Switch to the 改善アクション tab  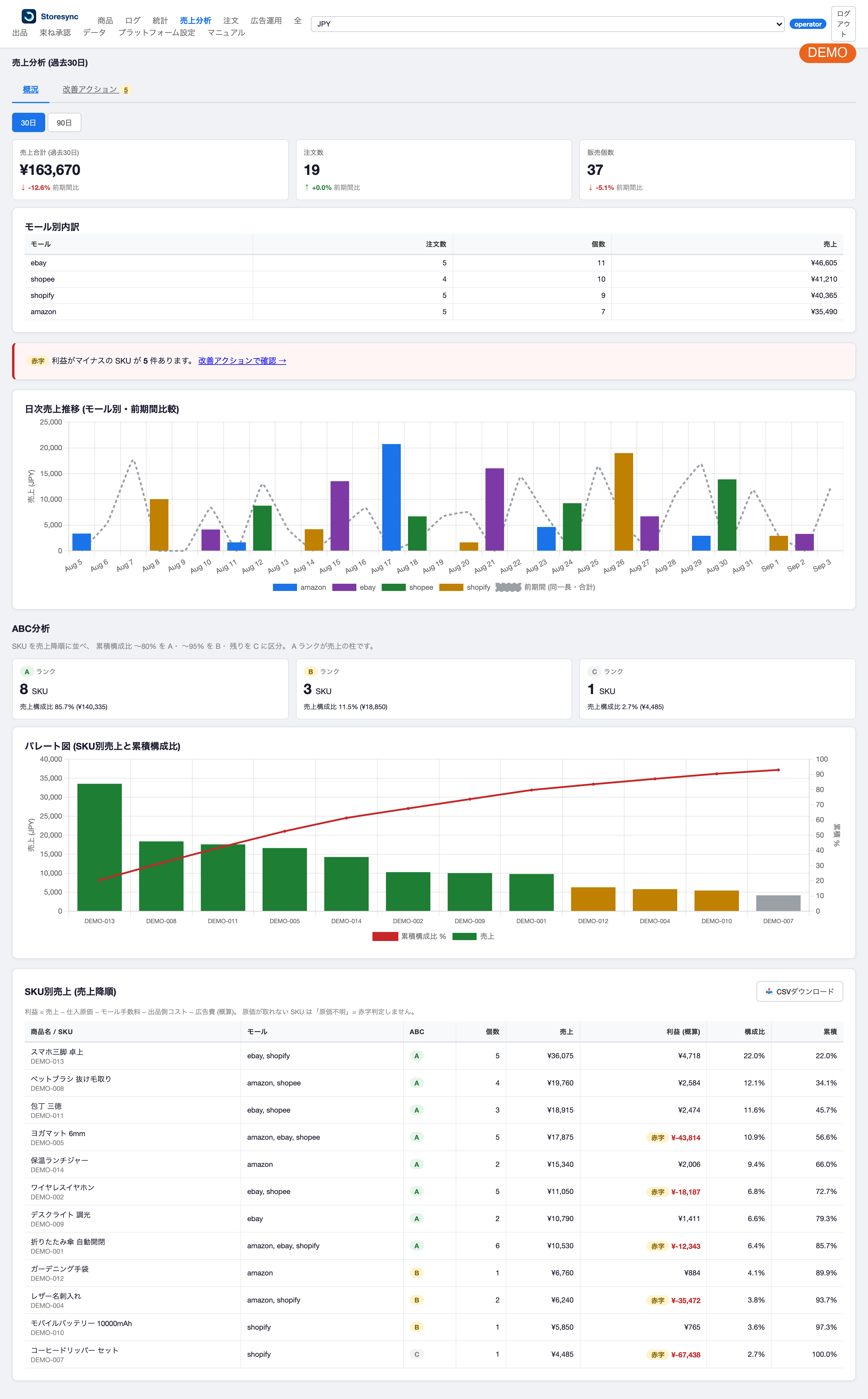tap(96, 90)
